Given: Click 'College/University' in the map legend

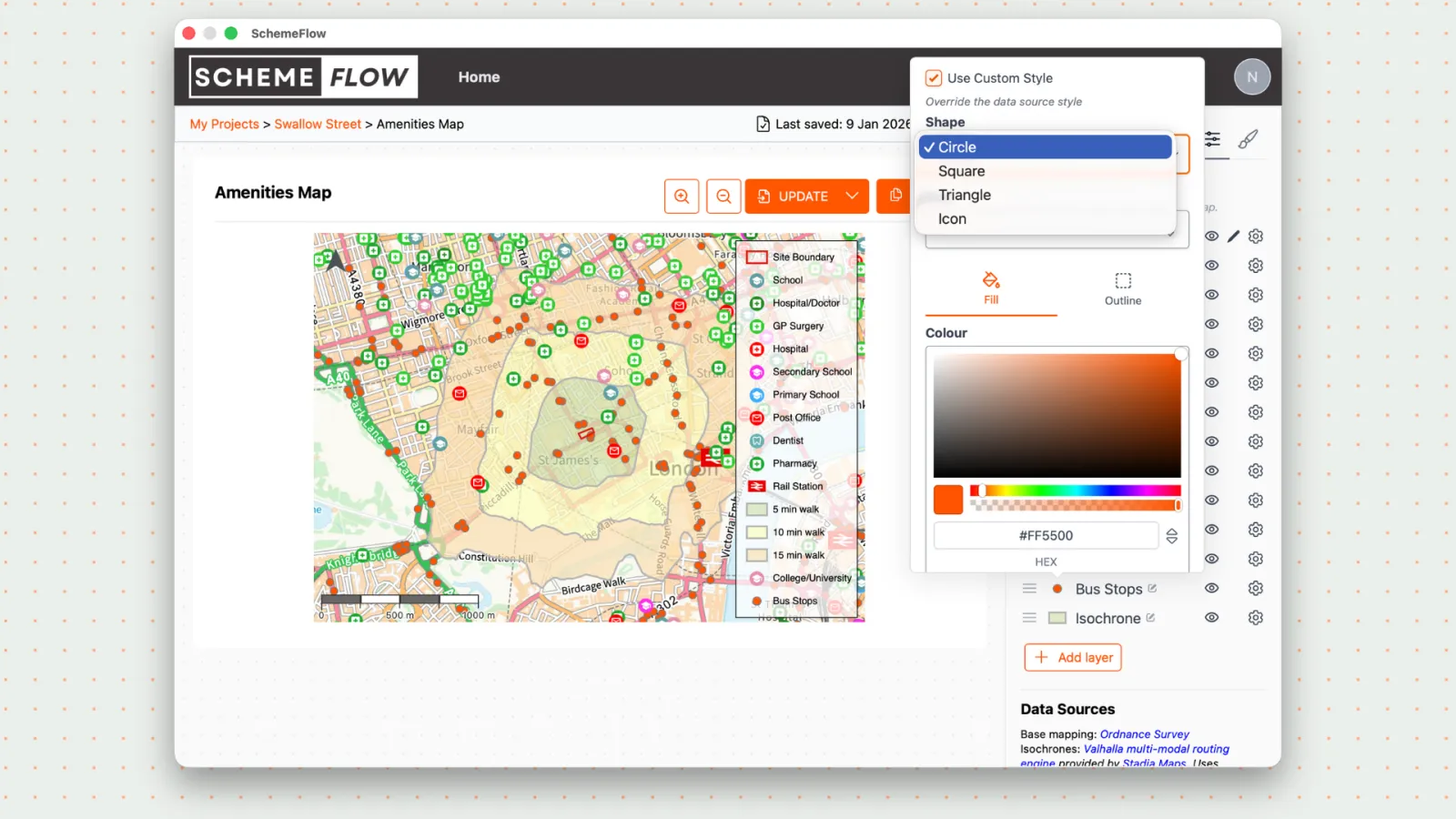Looking at the screenshot, I should click(x=813, y=578).
